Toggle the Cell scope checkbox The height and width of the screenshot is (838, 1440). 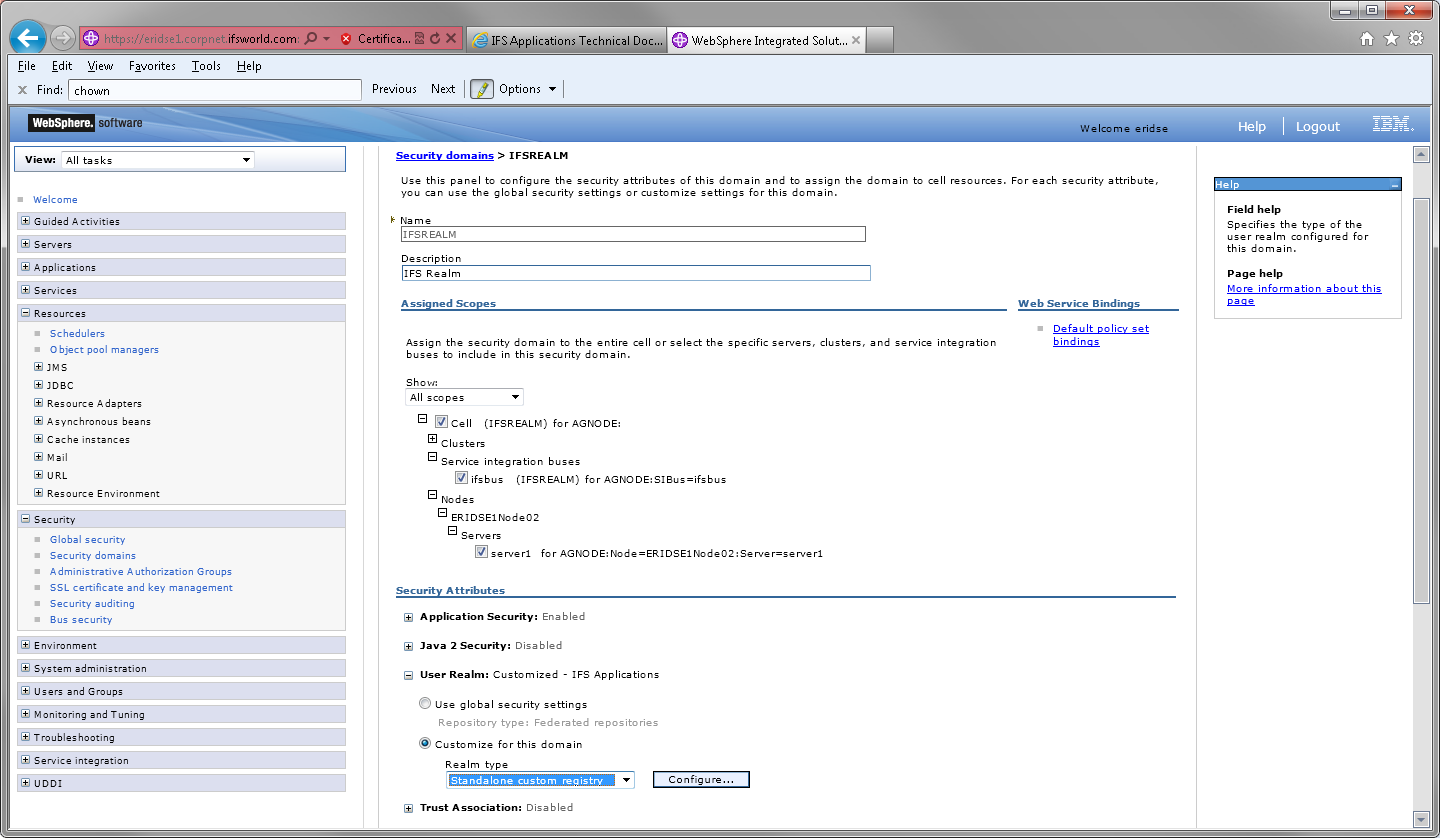[441, 422]
